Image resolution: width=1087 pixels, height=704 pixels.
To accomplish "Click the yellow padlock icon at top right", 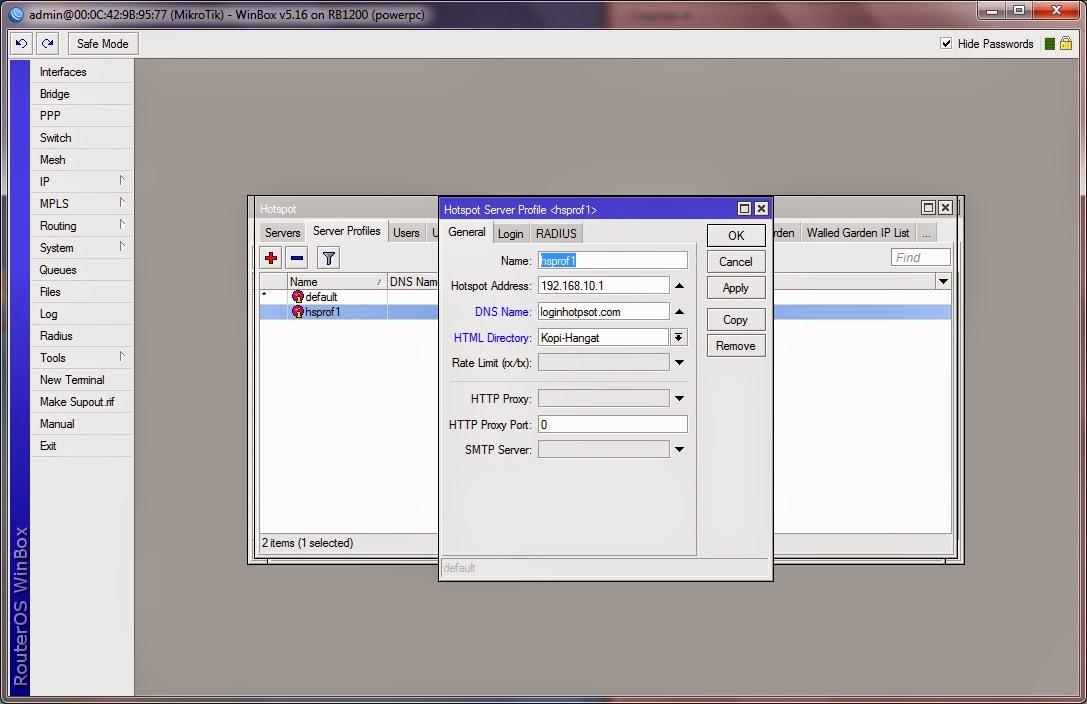I will [1066, 44].
